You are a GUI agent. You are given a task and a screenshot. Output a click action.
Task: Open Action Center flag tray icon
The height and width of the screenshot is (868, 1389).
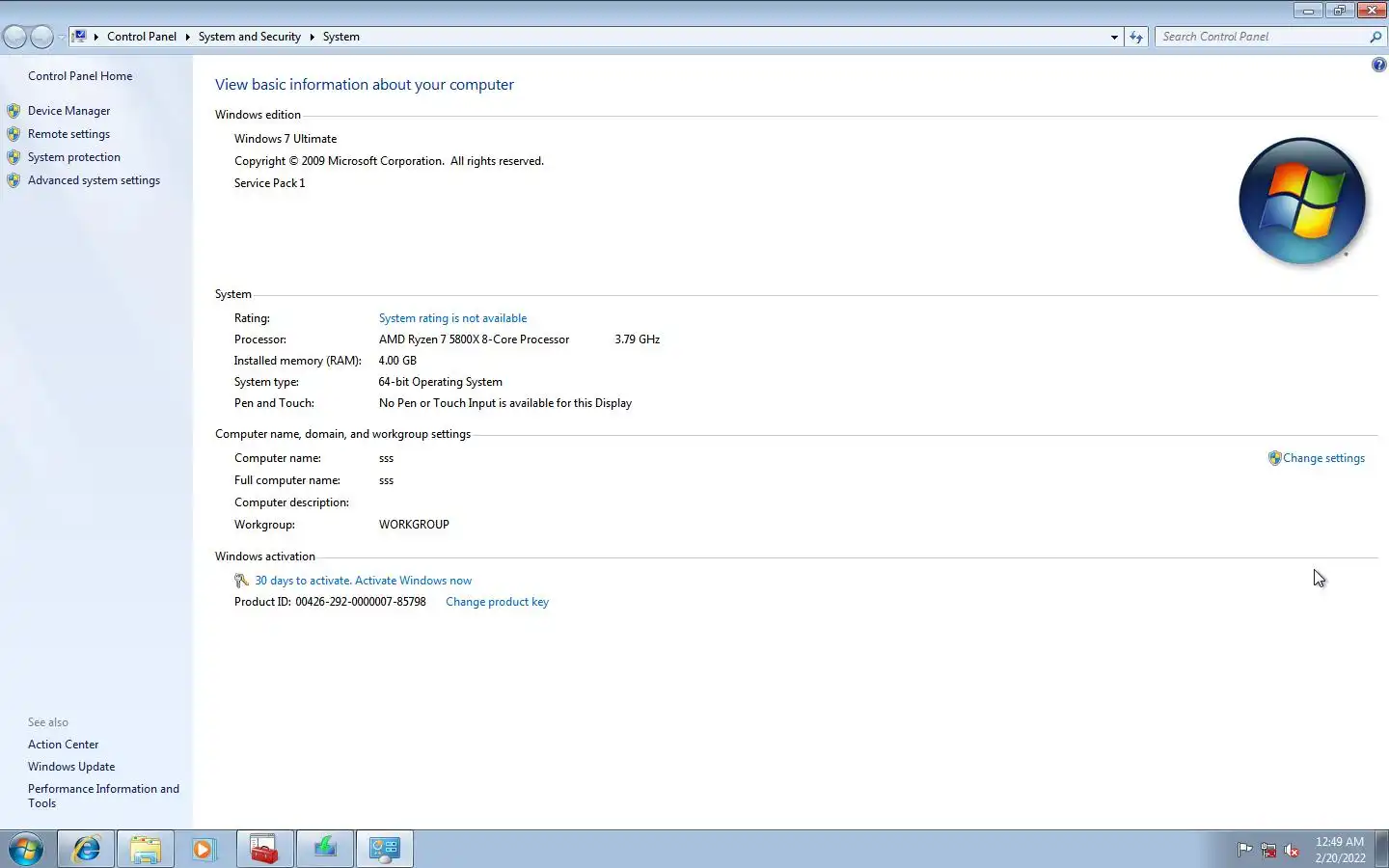point(1245,850)
